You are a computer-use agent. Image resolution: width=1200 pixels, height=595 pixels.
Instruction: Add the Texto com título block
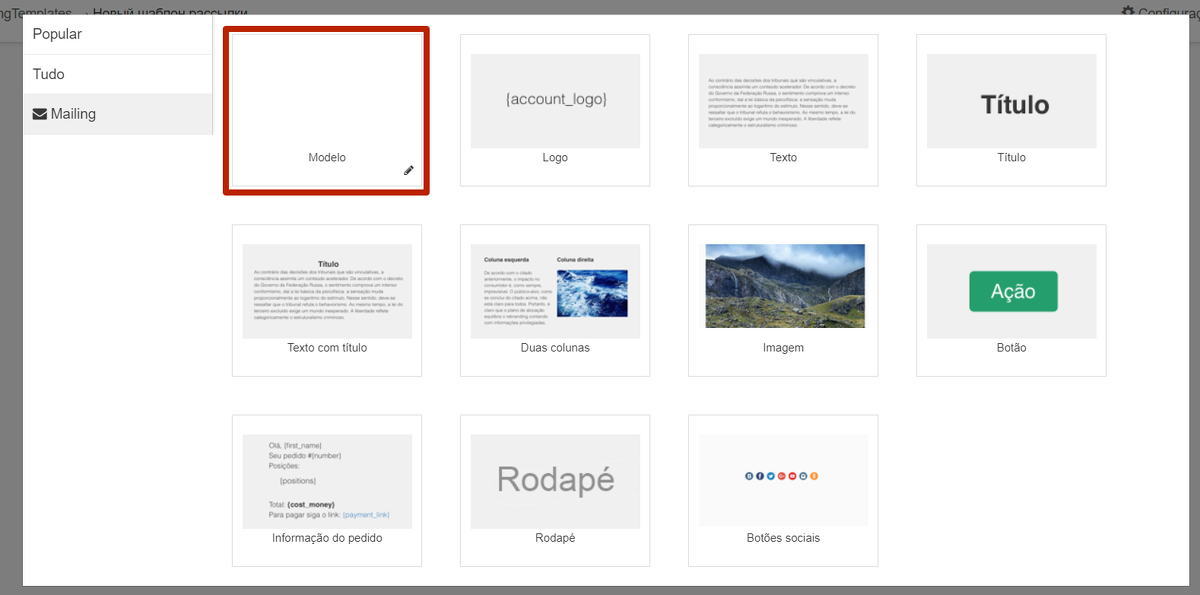(x=327, y=300)
